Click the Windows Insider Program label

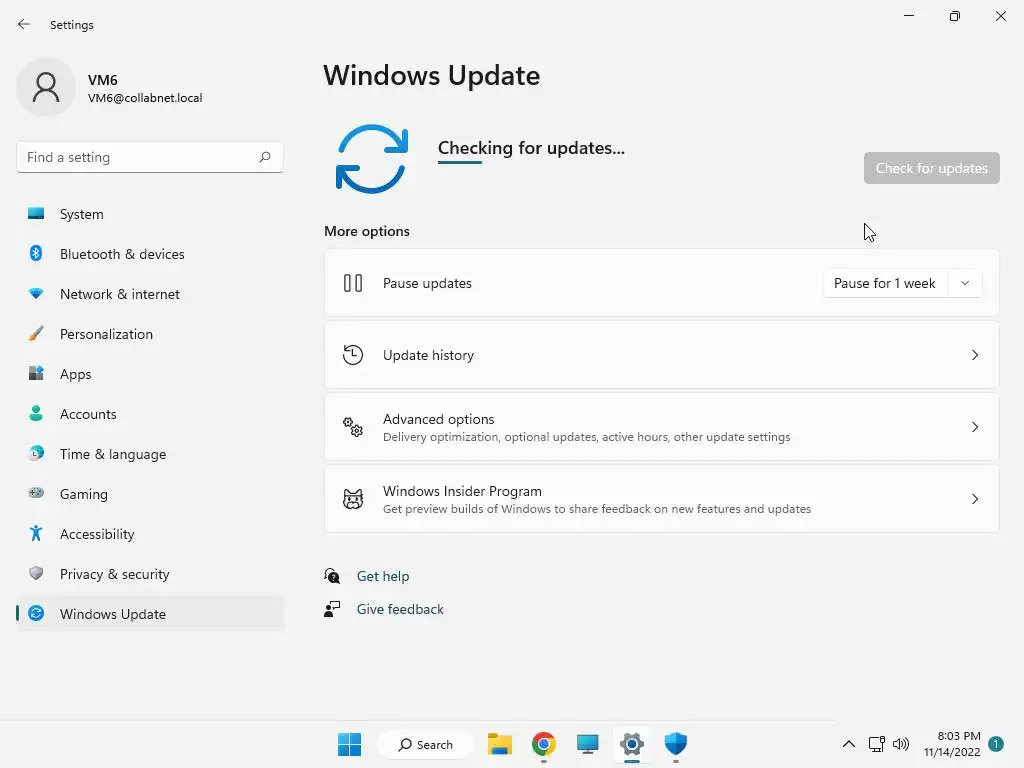462,490
